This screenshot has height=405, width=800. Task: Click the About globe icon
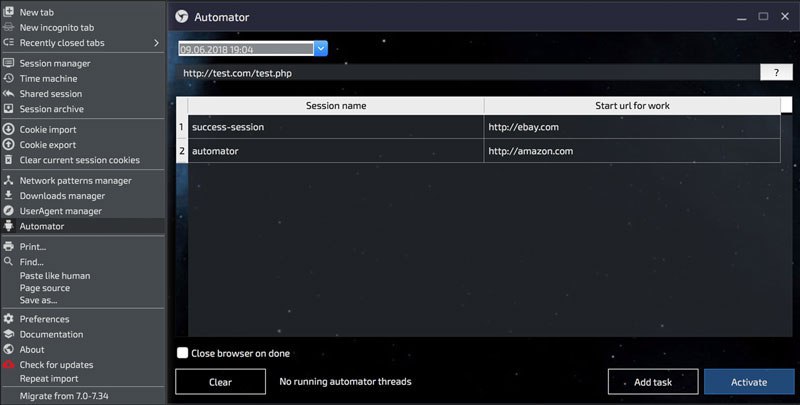point(8,349)
